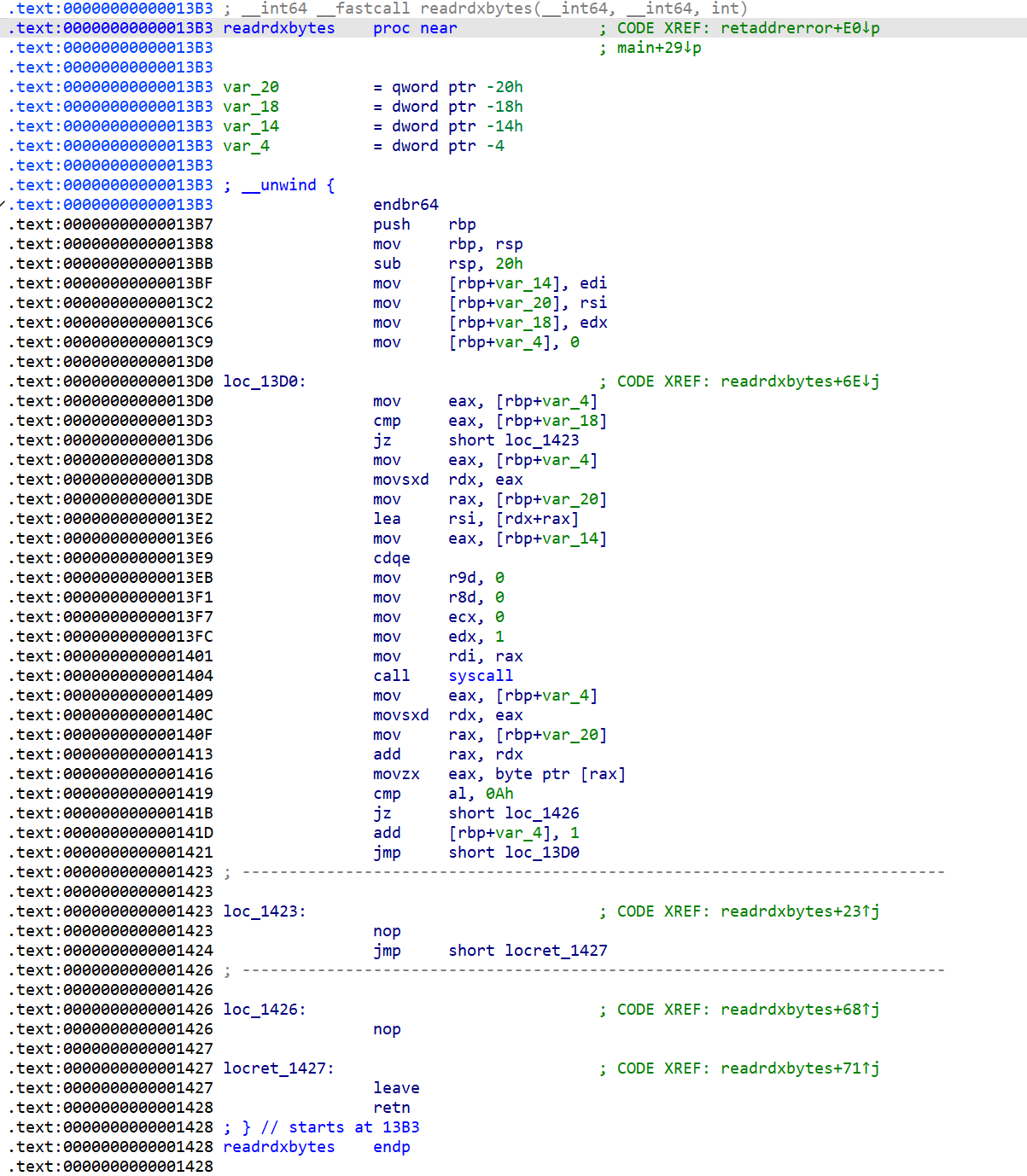Screen dimensions: 1027x1176
Task: Click the 0Ah operand in cmp al
Action: click(499, 794)
